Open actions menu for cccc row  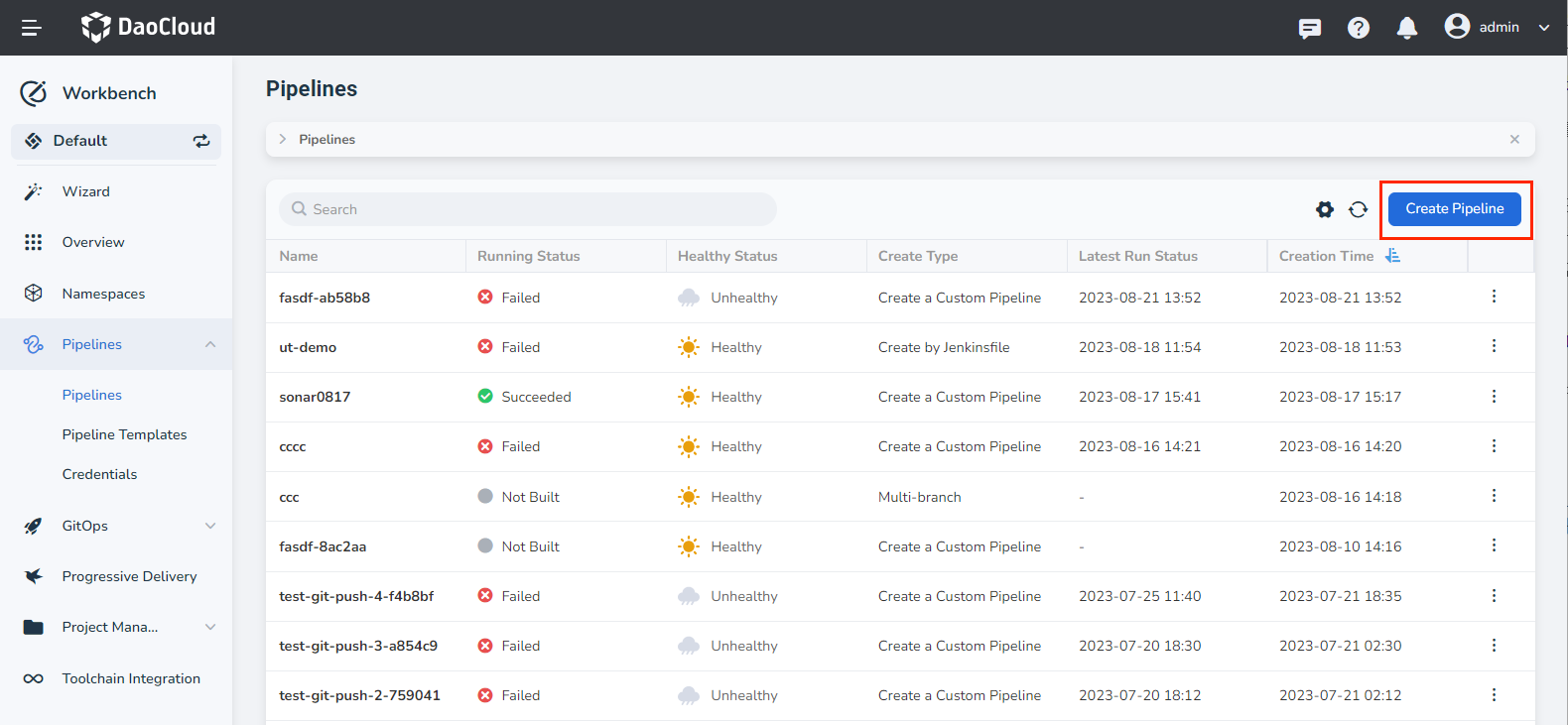click(x=1494, y=446)
